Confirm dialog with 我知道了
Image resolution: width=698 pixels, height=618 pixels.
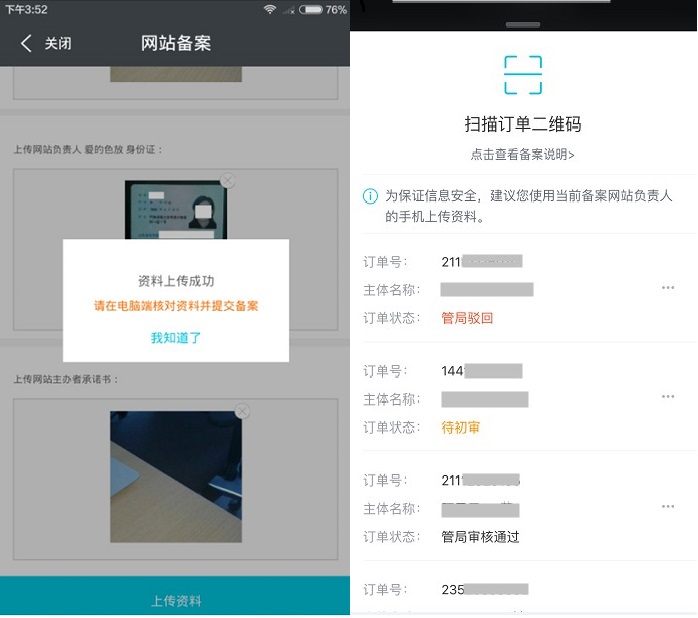[x=176, y=338]
